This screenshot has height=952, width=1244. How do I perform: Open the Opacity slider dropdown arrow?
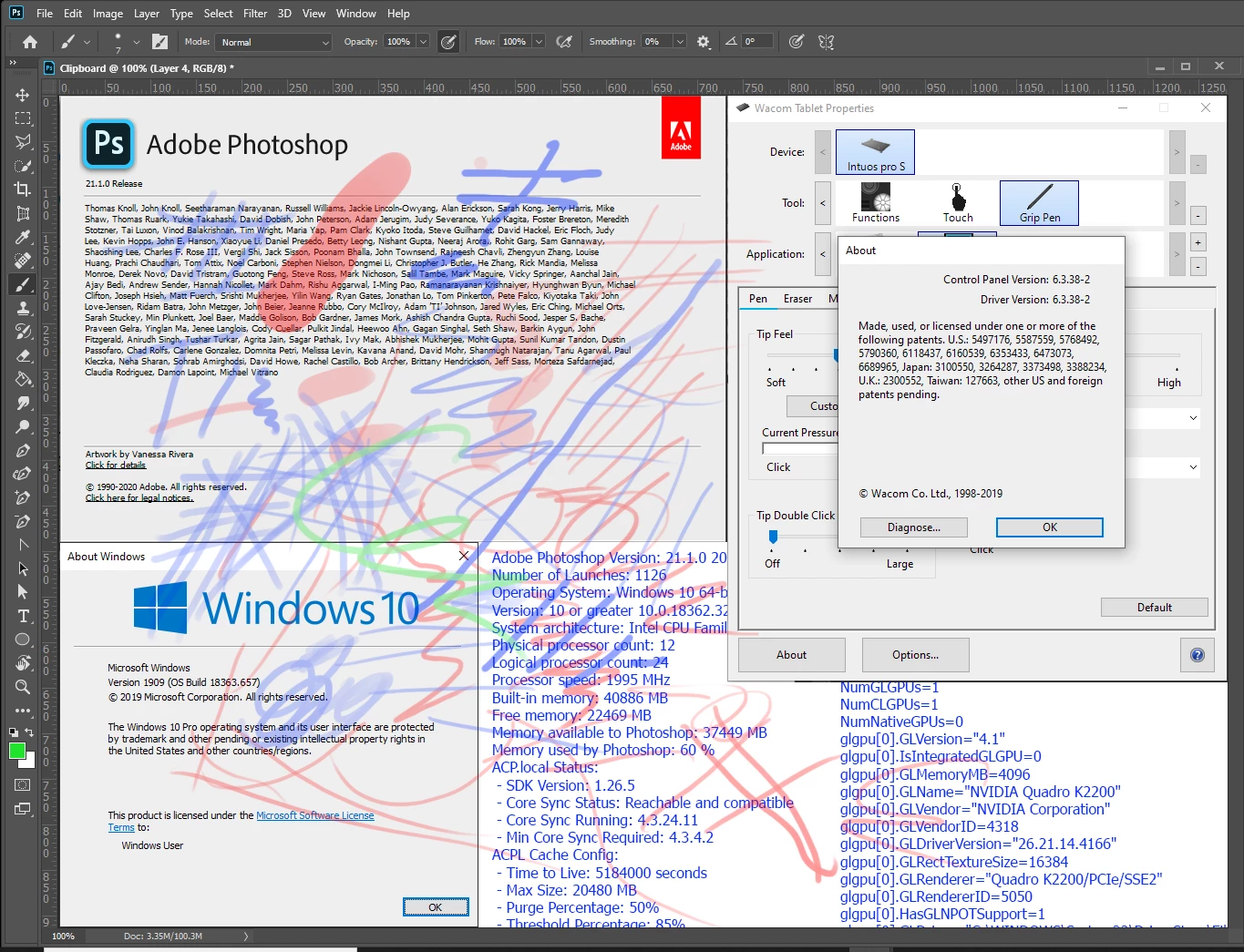tap(423, 42)
